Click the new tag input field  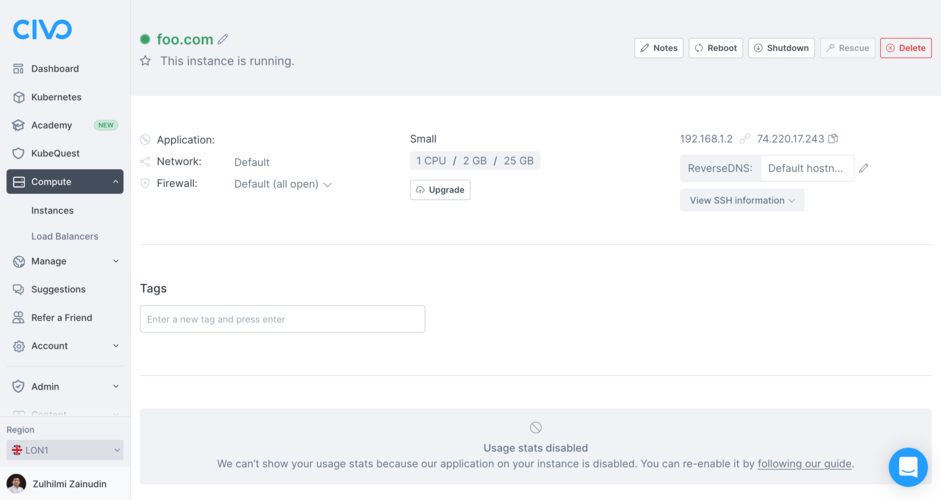(x=283, y=319)
